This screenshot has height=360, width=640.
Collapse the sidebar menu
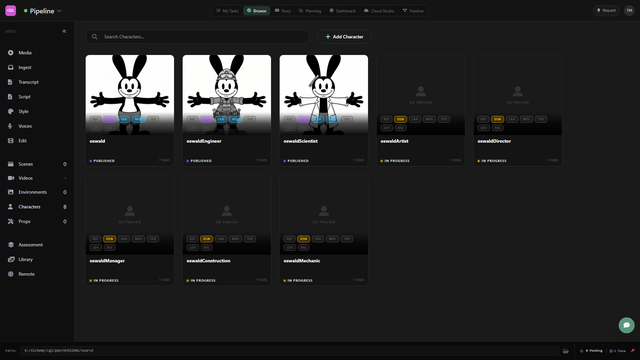pos(64,31)
